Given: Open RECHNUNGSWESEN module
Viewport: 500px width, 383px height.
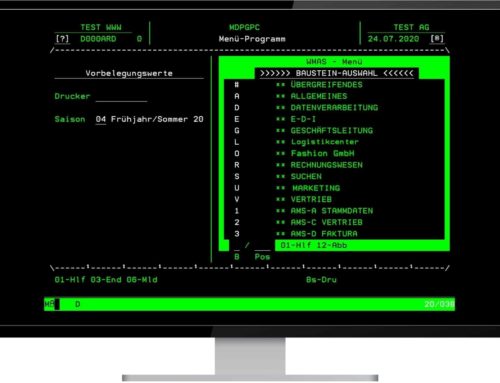Looking at the screenshot, I should pyautogui.click(x=326, y=165).
